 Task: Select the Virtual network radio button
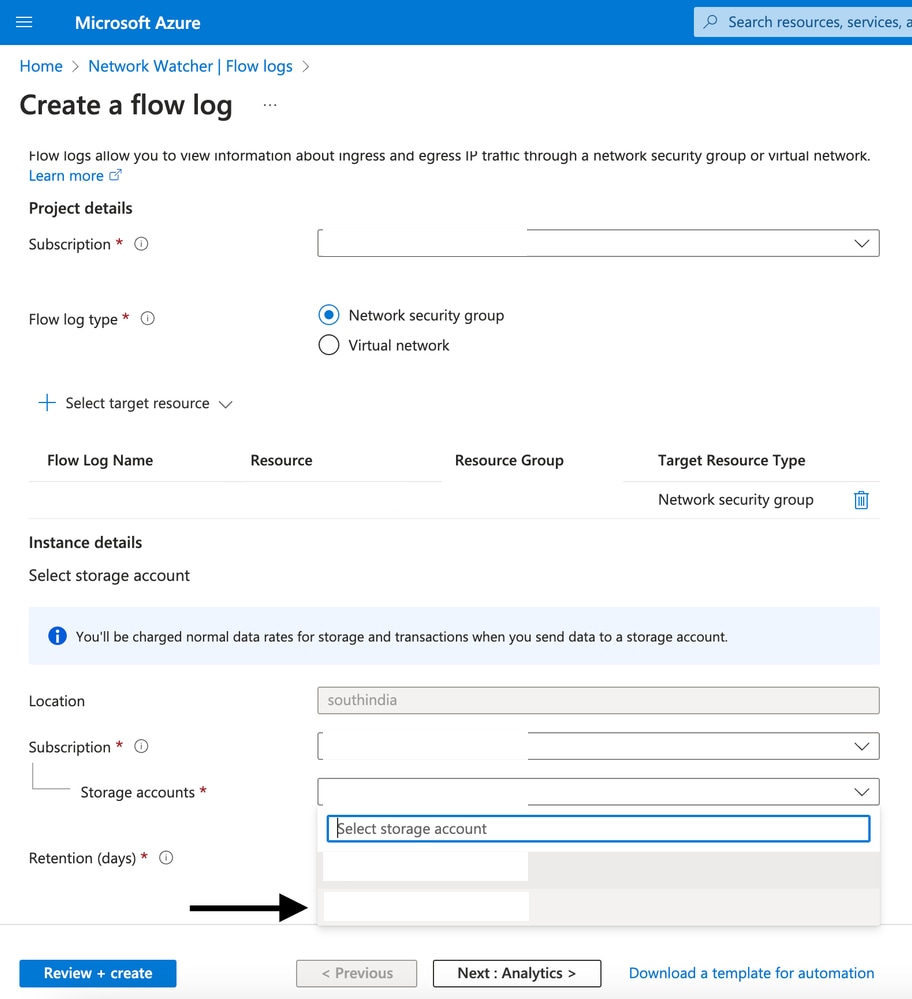pyautogui.click(x=329, y=345)
